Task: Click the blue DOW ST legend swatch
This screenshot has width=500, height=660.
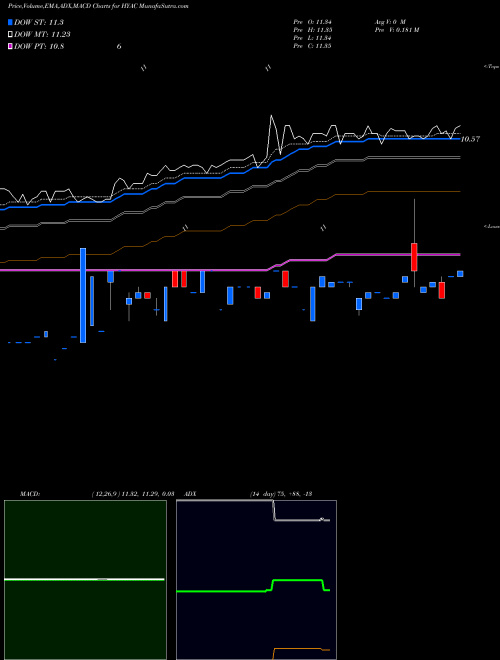Action: tap(11, 22)
